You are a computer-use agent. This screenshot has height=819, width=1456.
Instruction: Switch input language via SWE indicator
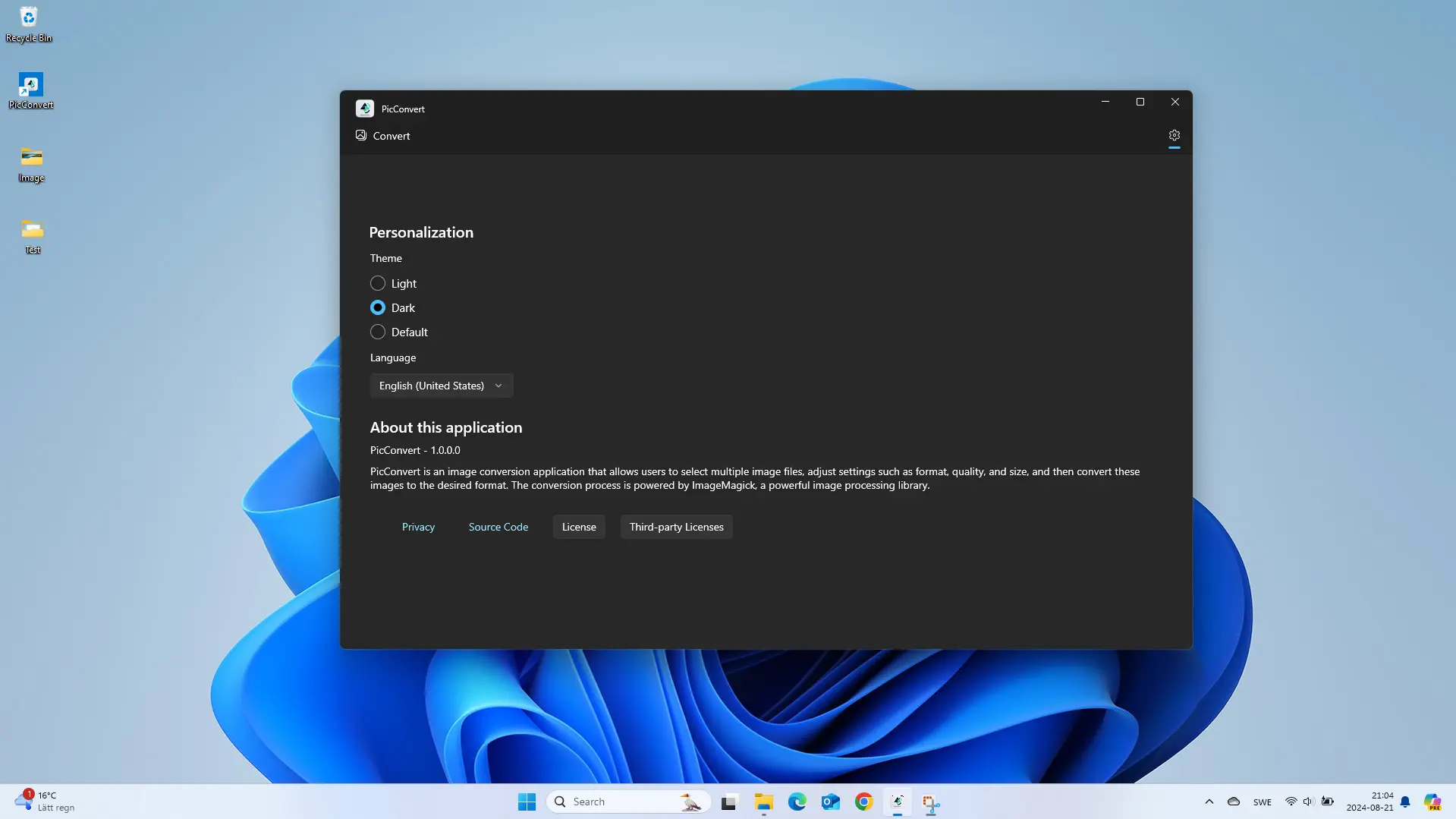(1263, 802)
